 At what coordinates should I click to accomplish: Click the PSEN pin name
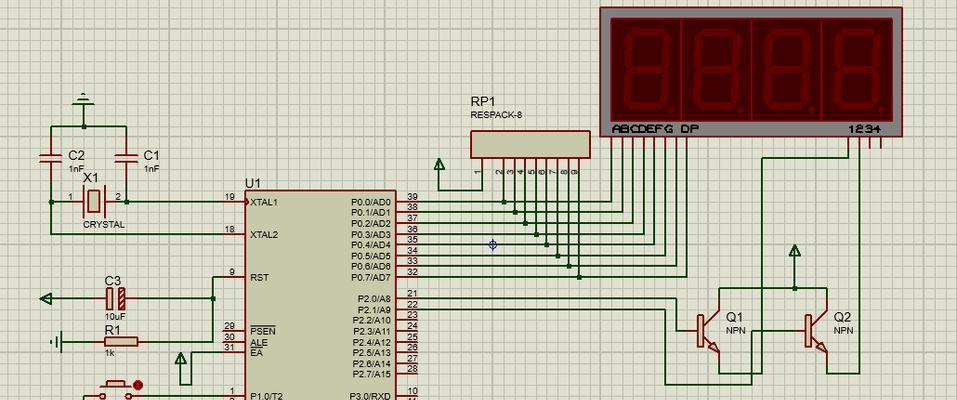pos(262,331)
